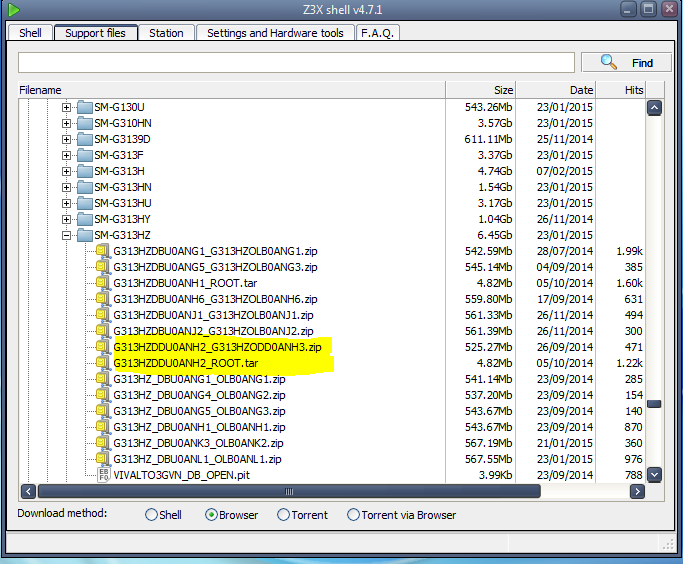This screenshot has height=564, width=683.
Task: Select file G313HZ_DBU0ANL1_OLB0ANL1.zip
Action: (197, 459)
